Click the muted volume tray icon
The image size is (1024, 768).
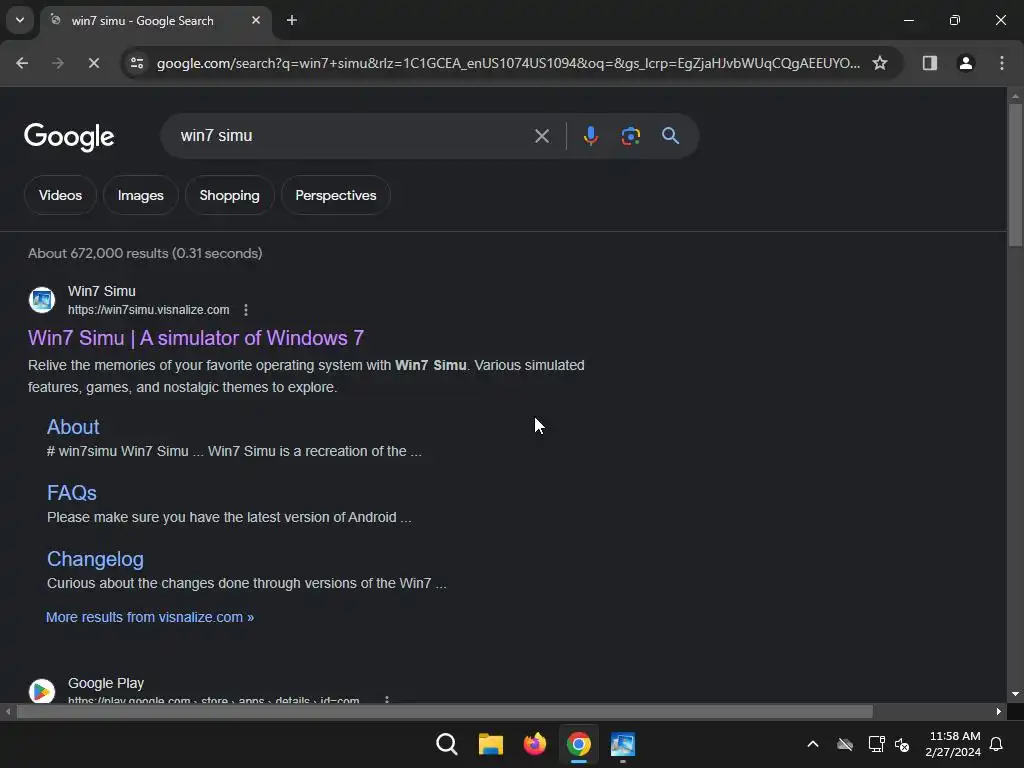pos(903,744)
